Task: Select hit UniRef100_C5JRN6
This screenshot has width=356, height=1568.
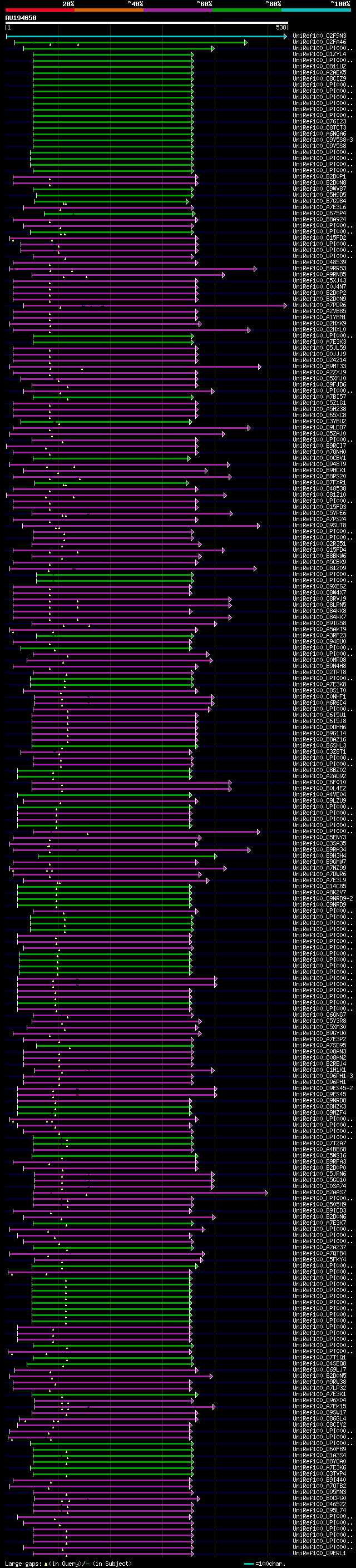Action: (x=319, y=1174)
